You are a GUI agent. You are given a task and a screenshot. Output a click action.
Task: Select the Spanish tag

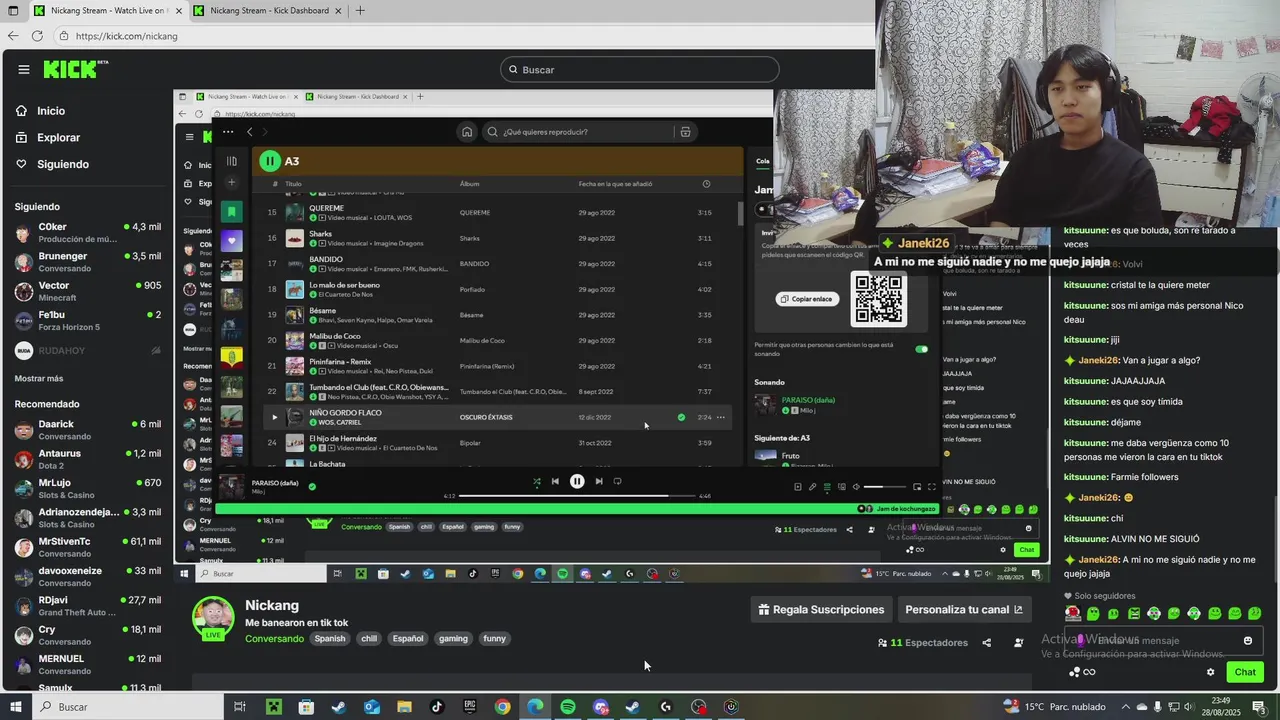pyautogui.click(x=329, y=638)
